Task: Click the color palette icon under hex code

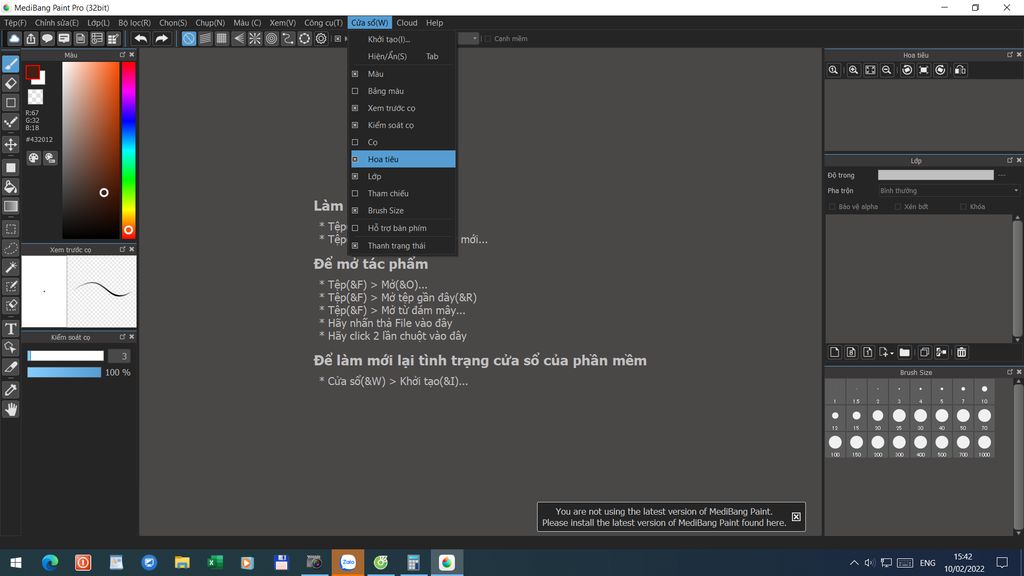Action: 33,158
